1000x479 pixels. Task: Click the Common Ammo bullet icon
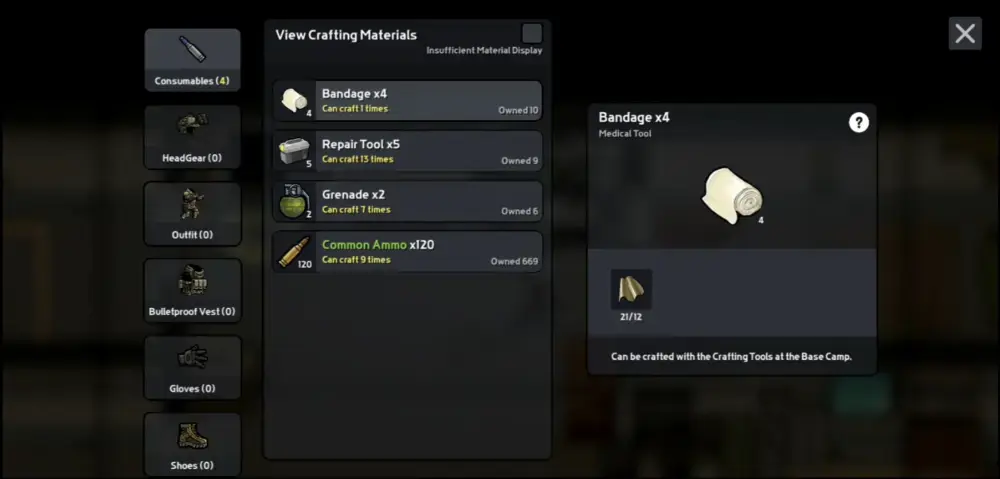click(x=294, y=251)
